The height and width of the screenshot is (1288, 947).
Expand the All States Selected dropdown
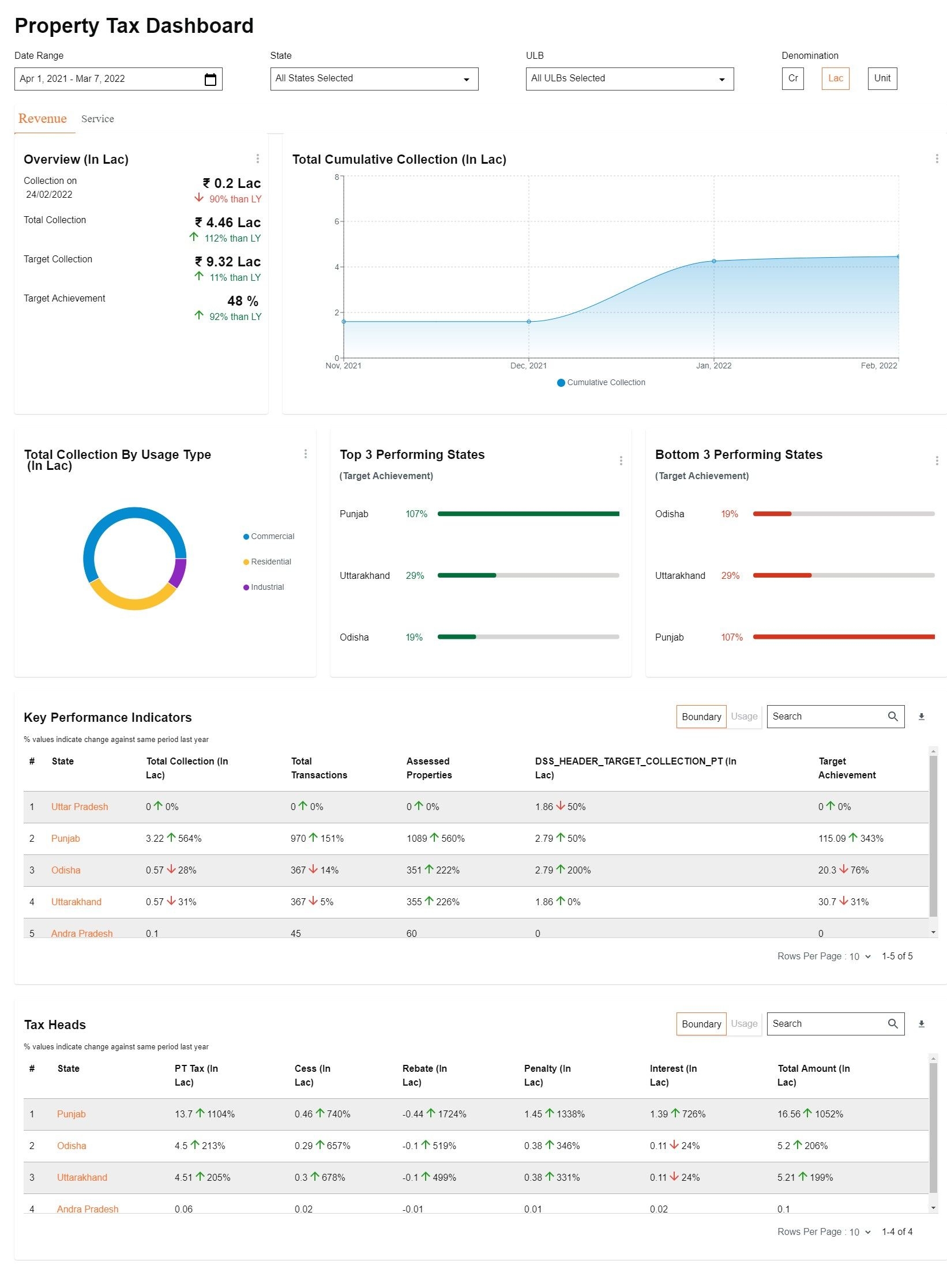pos(374,79)
